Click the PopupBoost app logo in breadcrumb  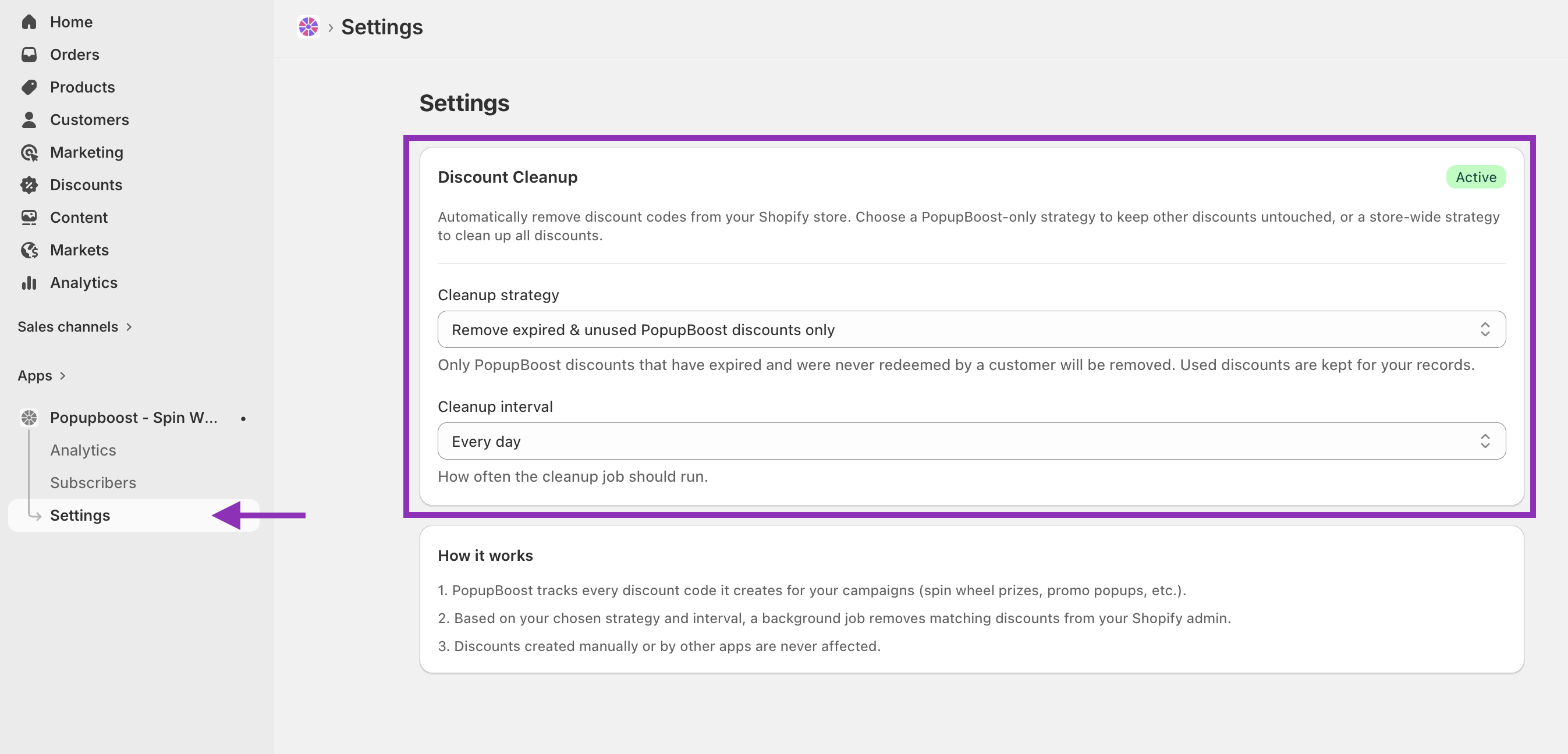pos(308,27)
